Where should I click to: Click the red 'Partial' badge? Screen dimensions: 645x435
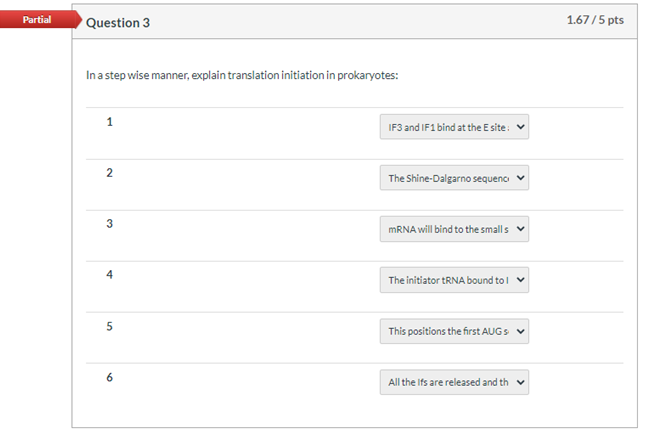pos(36,20)
